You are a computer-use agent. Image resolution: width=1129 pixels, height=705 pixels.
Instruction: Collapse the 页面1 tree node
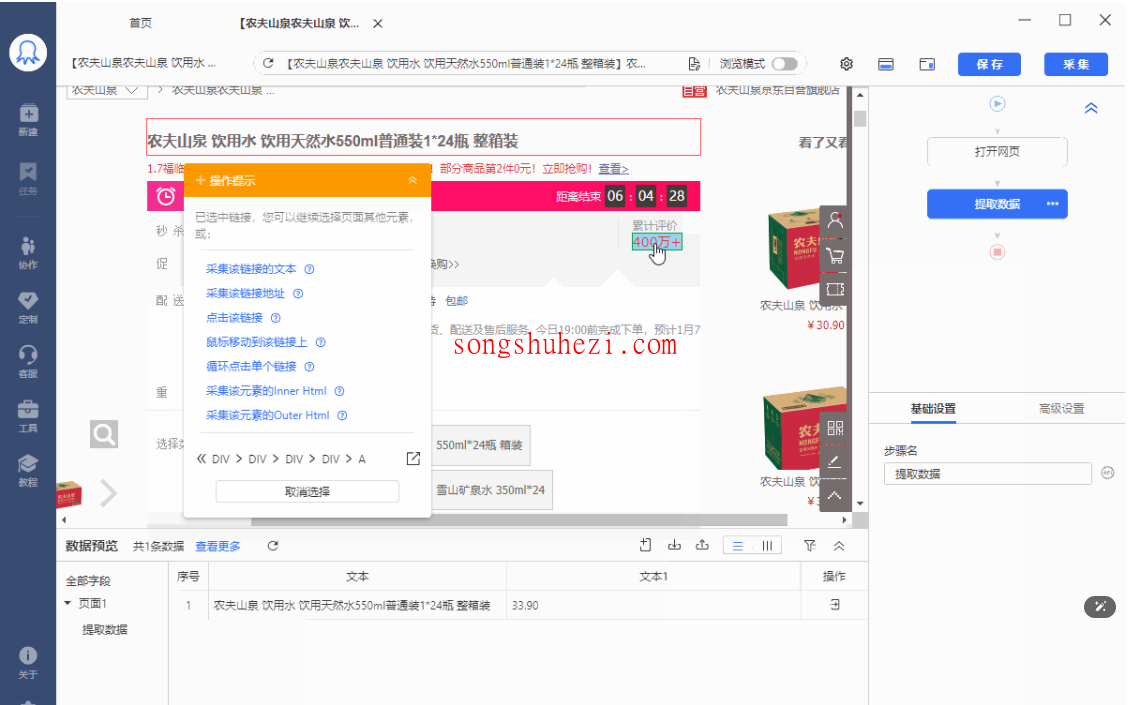pos(68,603)
